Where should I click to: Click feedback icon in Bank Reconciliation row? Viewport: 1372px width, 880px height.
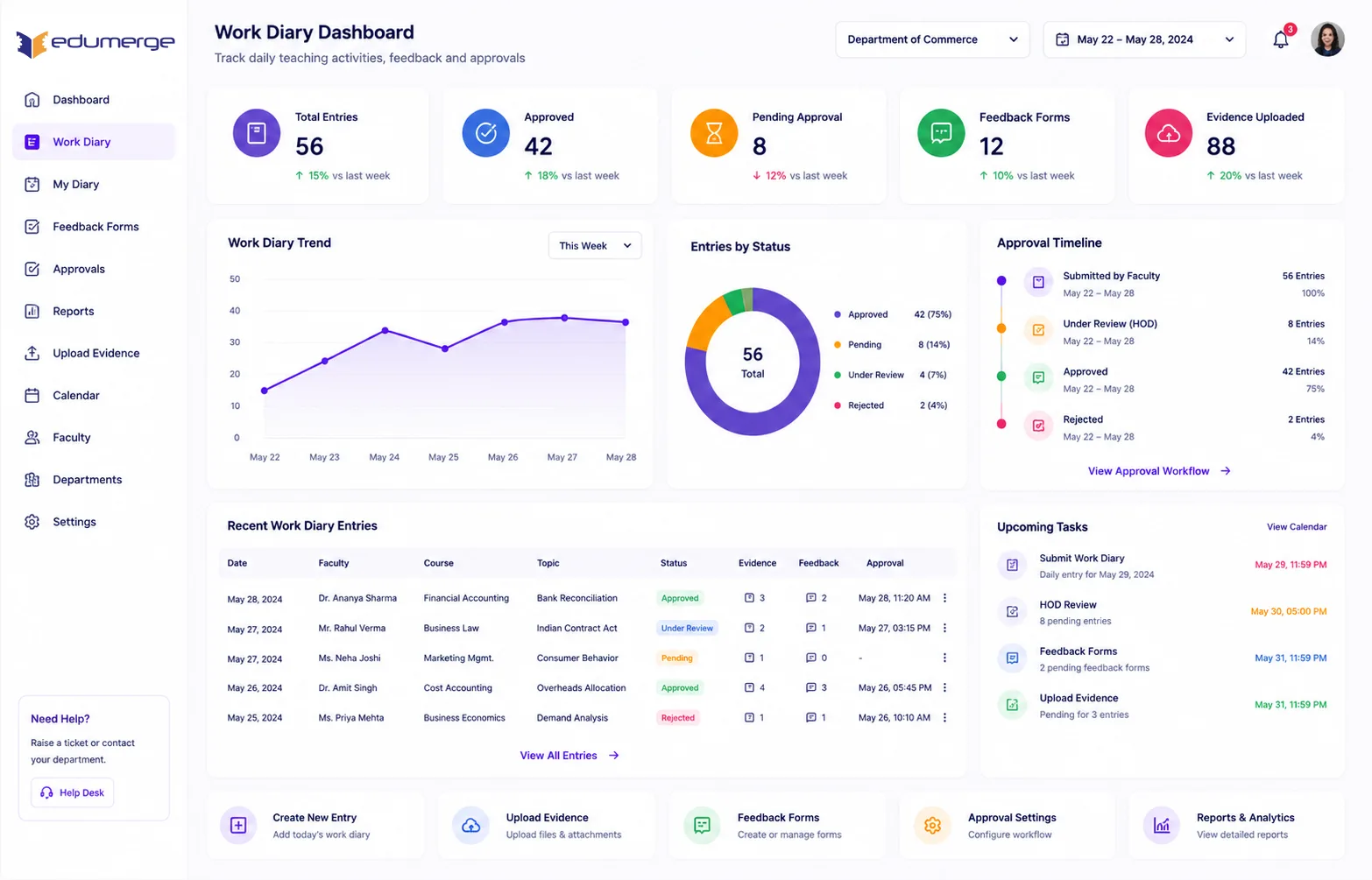(x=810, y=598)
